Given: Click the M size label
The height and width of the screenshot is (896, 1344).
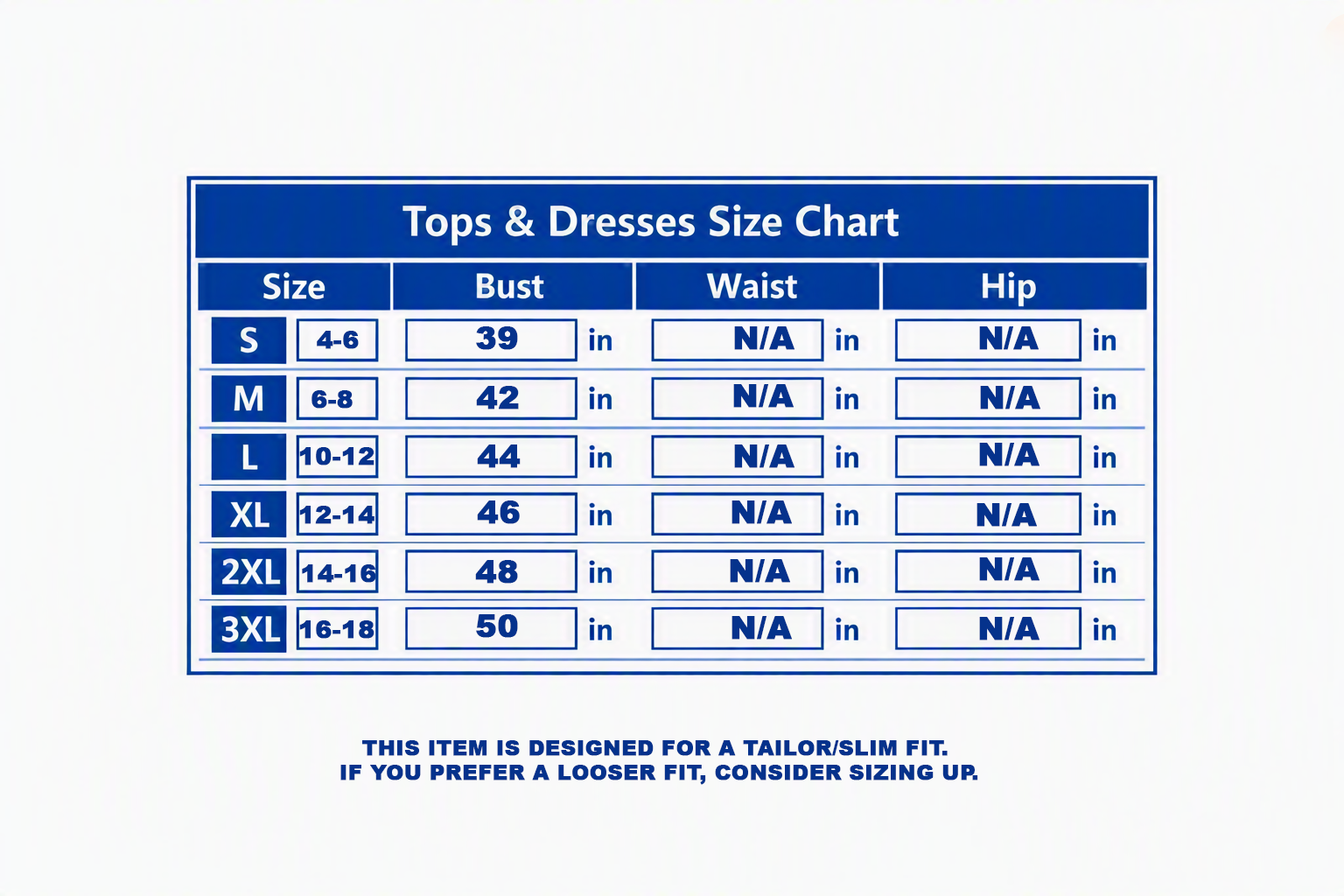Looking at the screenshot, I should pyautogui.click(x=248, y=399).
